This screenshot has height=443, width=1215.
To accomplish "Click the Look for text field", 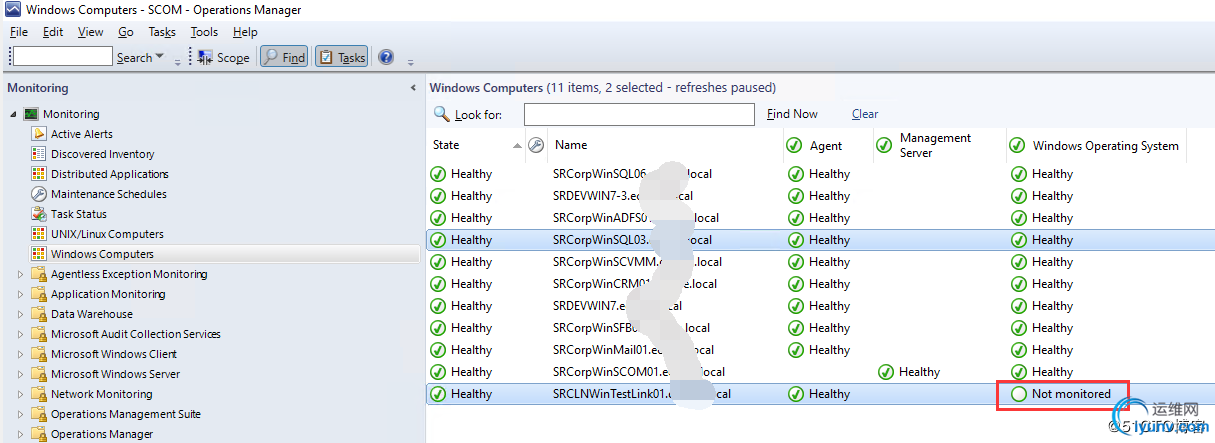I will [639, 114].
